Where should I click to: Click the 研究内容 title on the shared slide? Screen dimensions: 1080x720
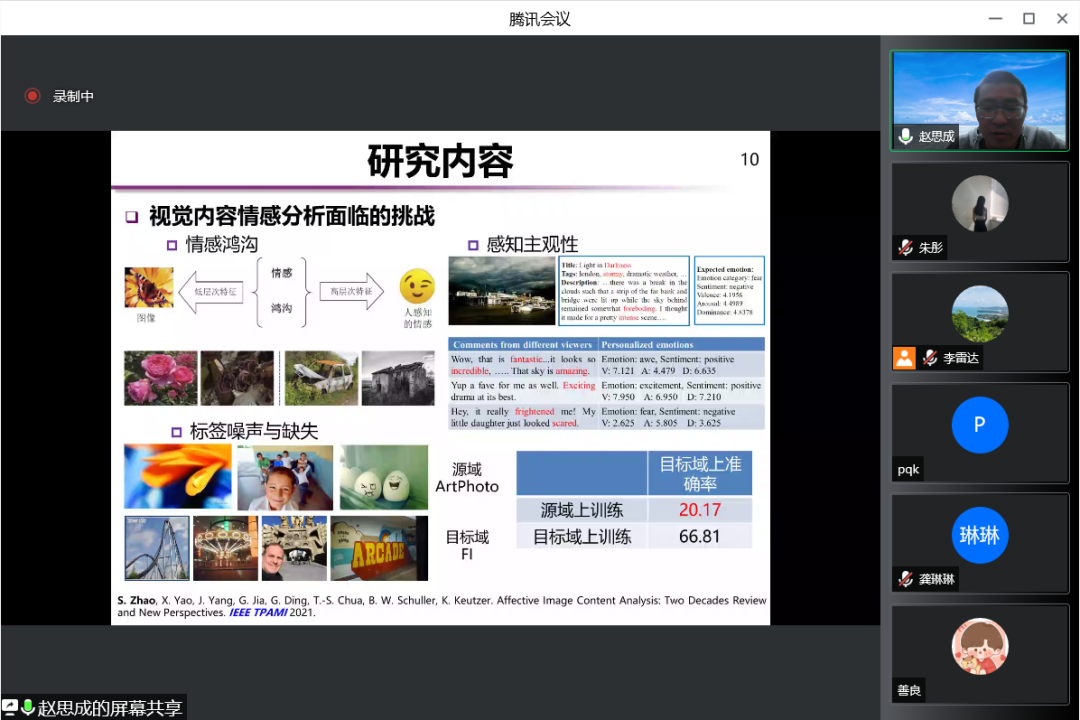pos(440,161)
